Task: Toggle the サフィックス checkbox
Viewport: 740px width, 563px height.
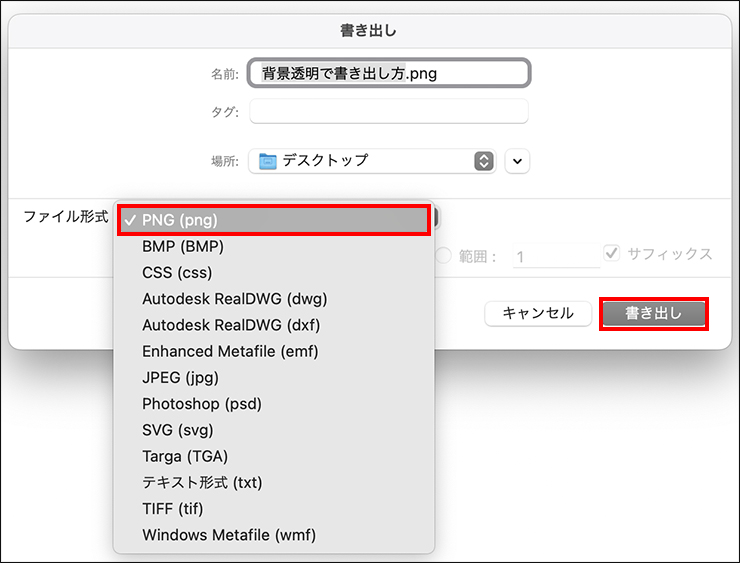Action: point(612,253)
